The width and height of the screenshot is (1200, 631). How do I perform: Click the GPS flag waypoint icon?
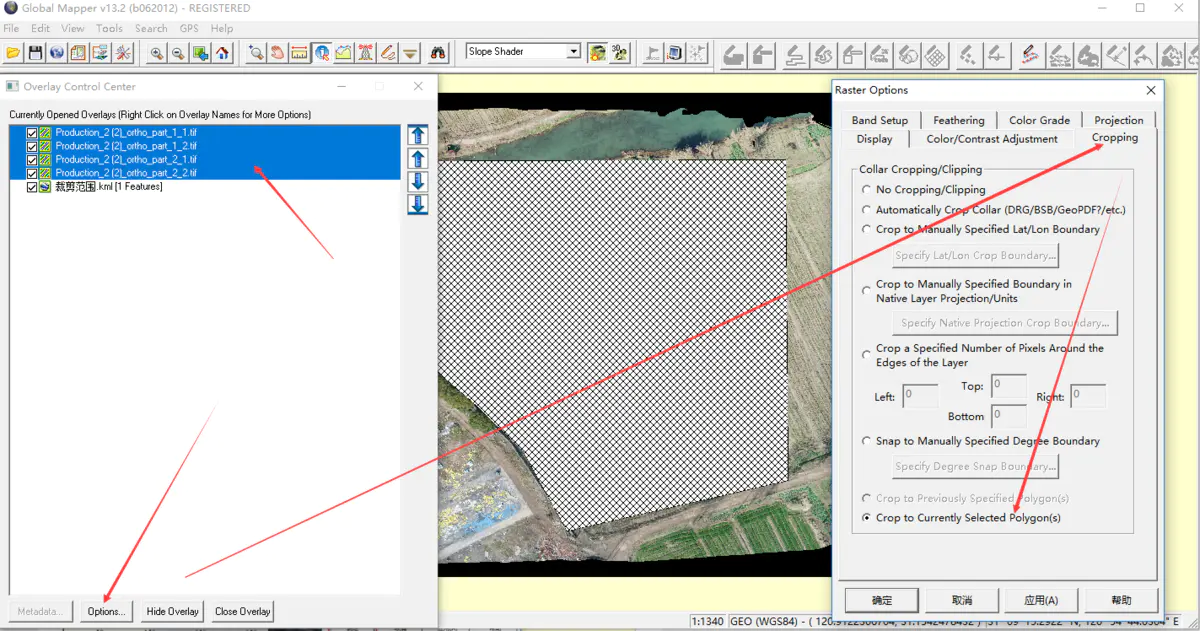pyautogui.click(x=654, y=52)
